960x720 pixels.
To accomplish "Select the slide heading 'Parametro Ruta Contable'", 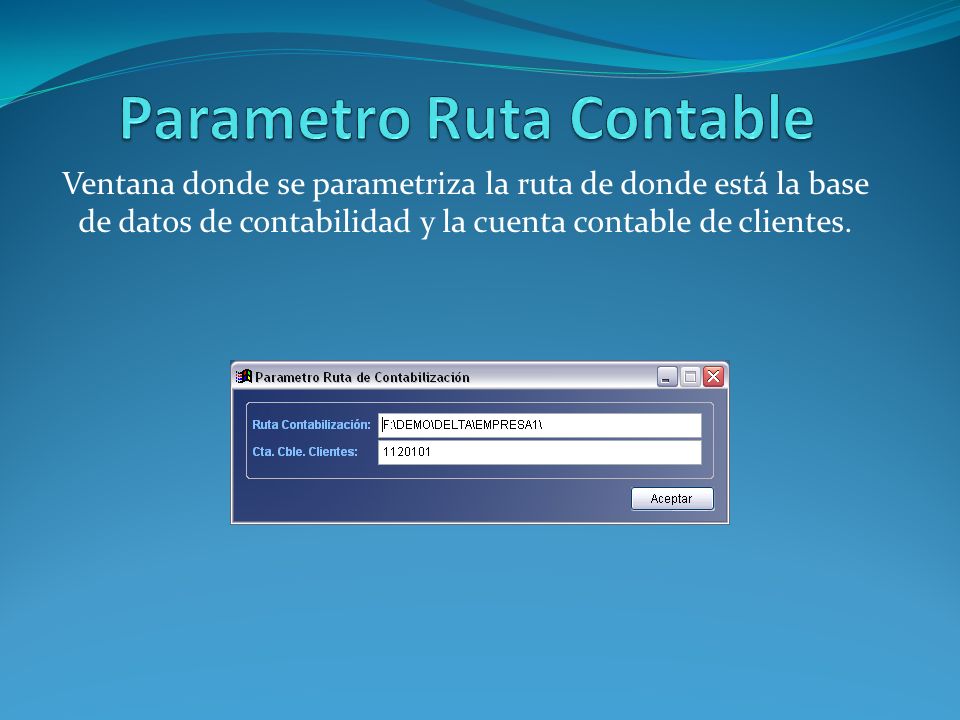I will (467, 118).
